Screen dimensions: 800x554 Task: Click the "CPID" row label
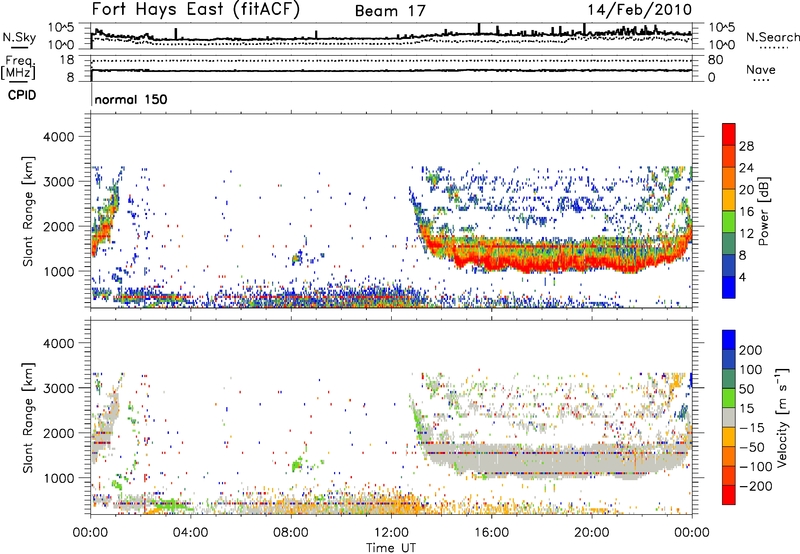pyautogui.click(x=22, y=95)
